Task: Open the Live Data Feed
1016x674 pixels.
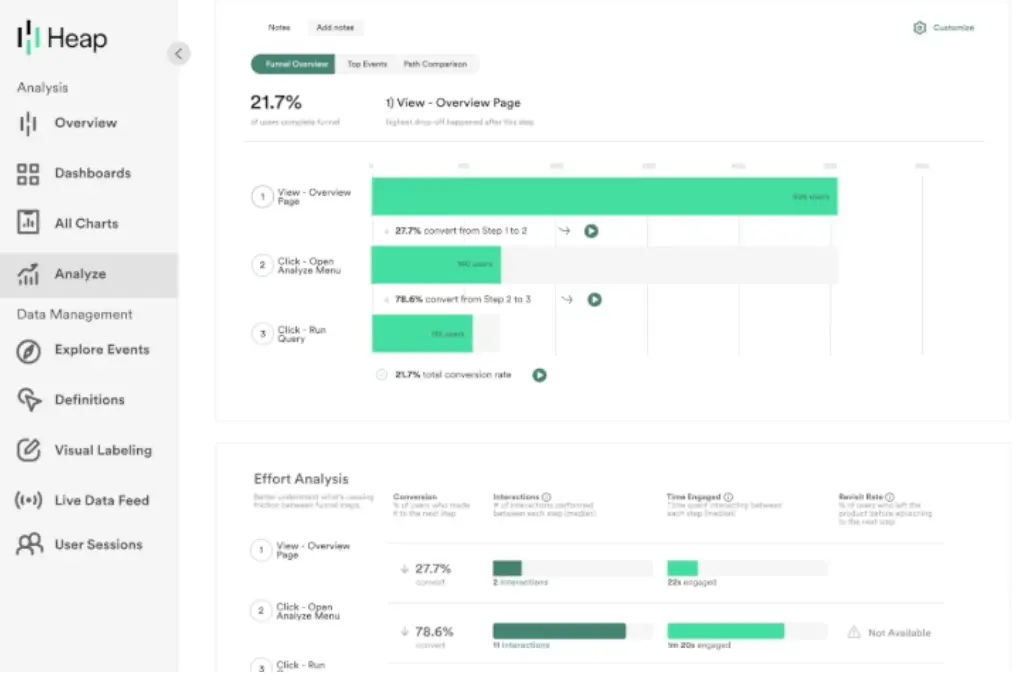Action: coord(89,500)
